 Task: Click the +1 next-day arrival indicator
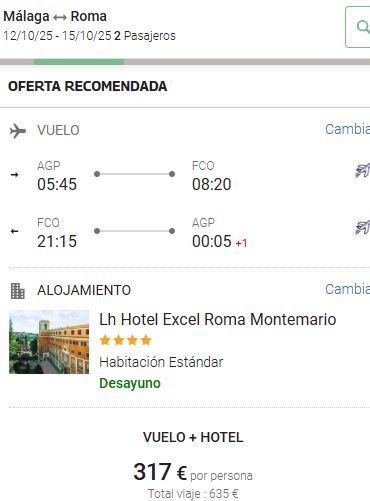pos(241,243)
